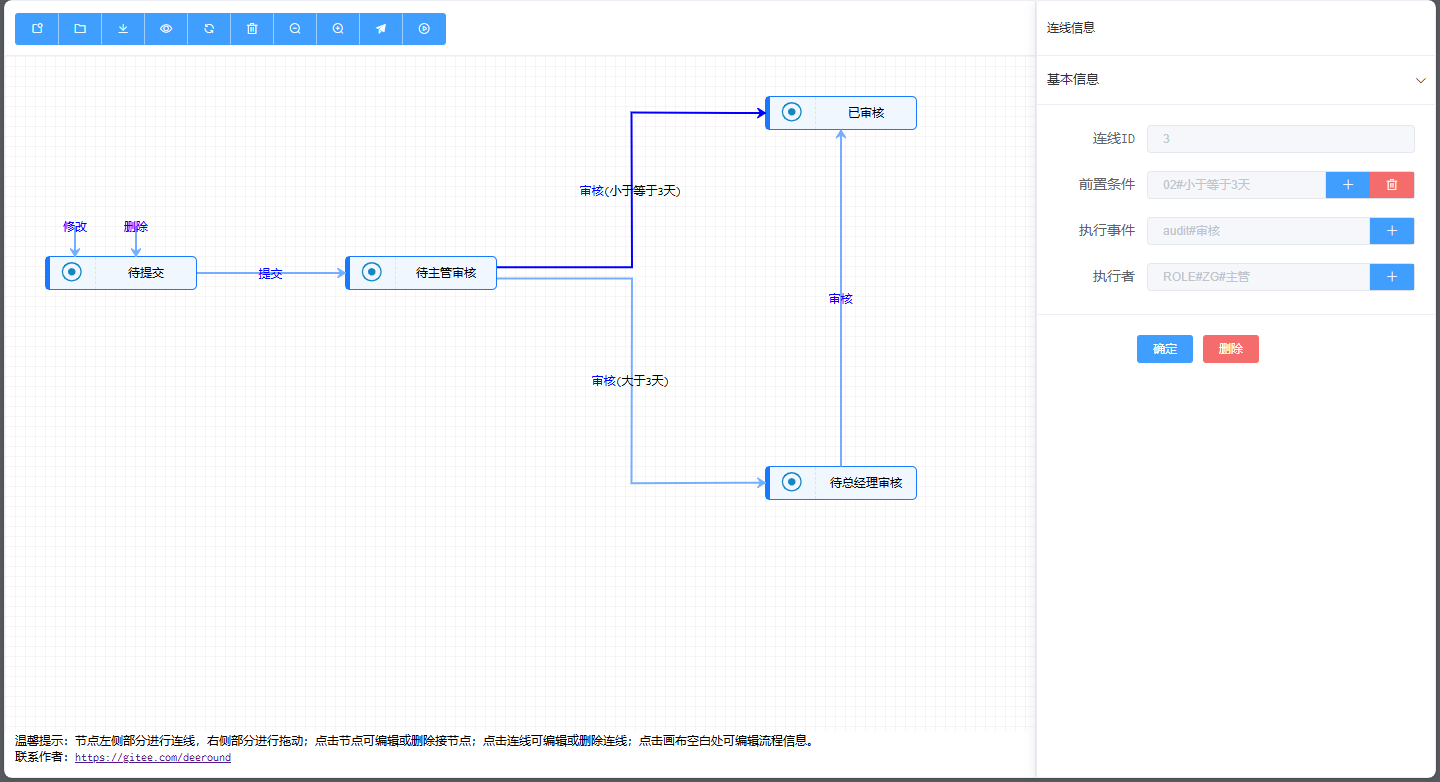Click the connector circle on 已审核 node
1440x782 pixels.
point(792,112)
